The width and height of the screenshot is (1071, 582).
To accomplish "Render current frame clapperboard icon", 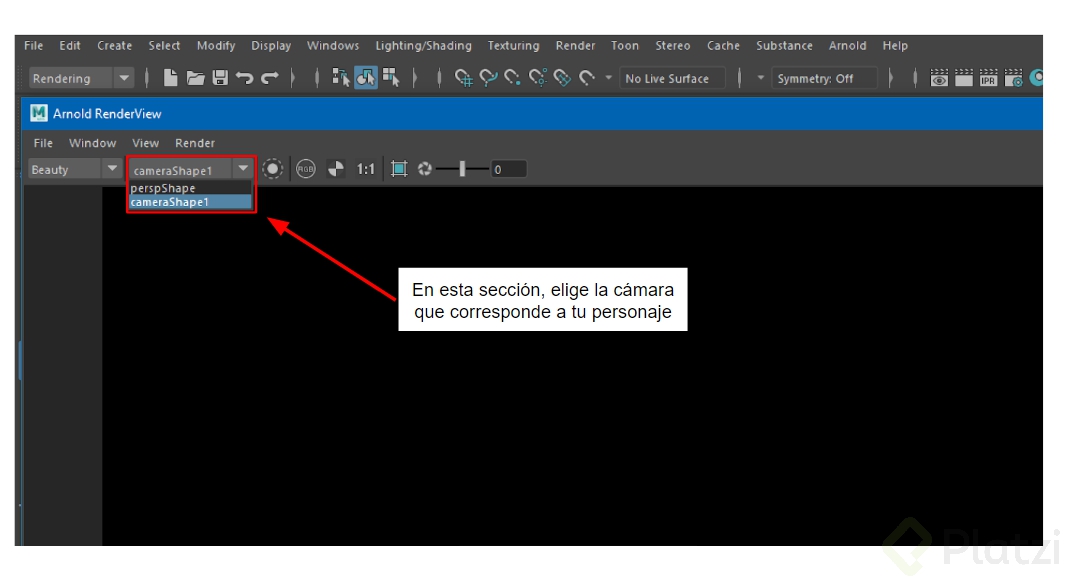I will [x=964, y=78].
